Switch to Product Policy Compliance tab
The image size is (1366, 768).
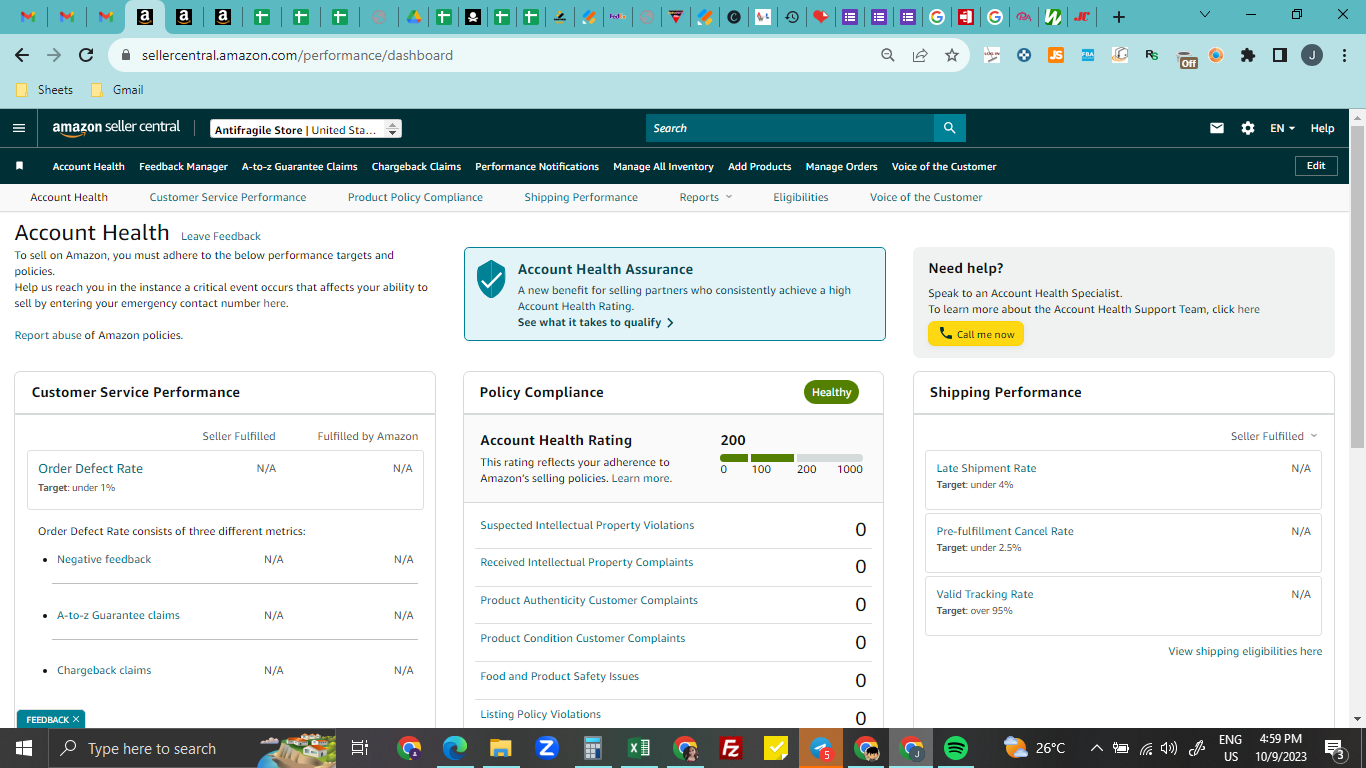pyautogui.click(x=415, y=197)
